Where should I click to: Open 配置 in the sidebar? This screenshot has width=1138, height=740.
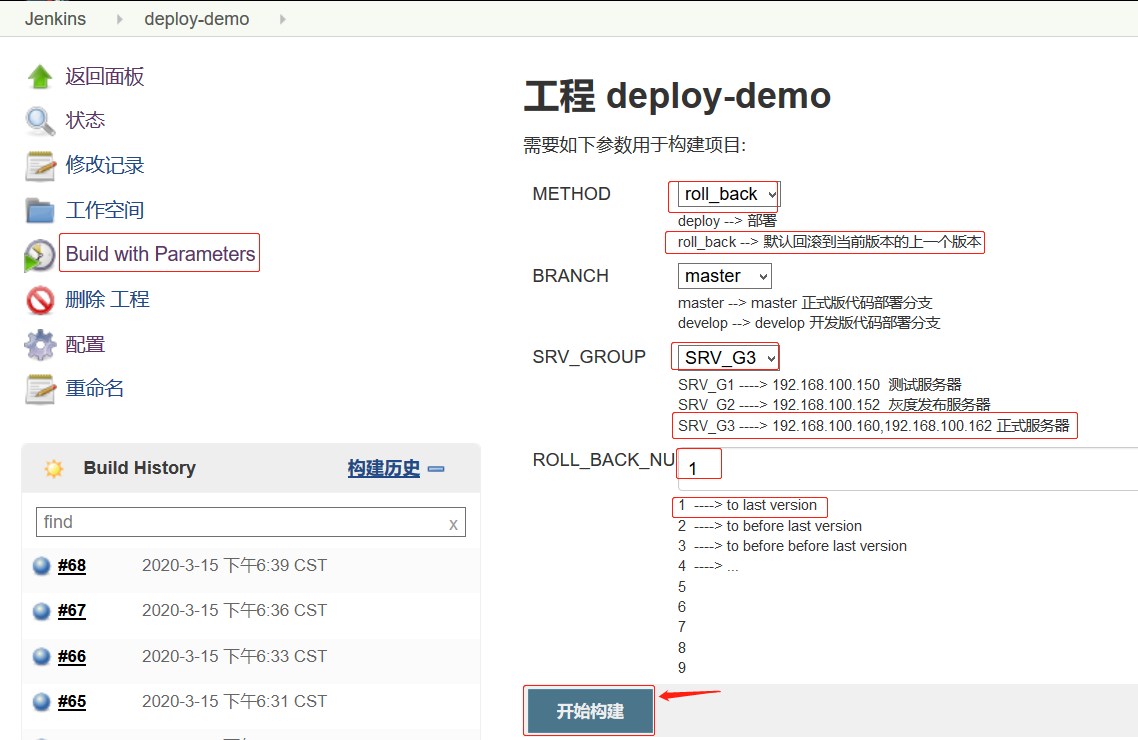(85, 345)
